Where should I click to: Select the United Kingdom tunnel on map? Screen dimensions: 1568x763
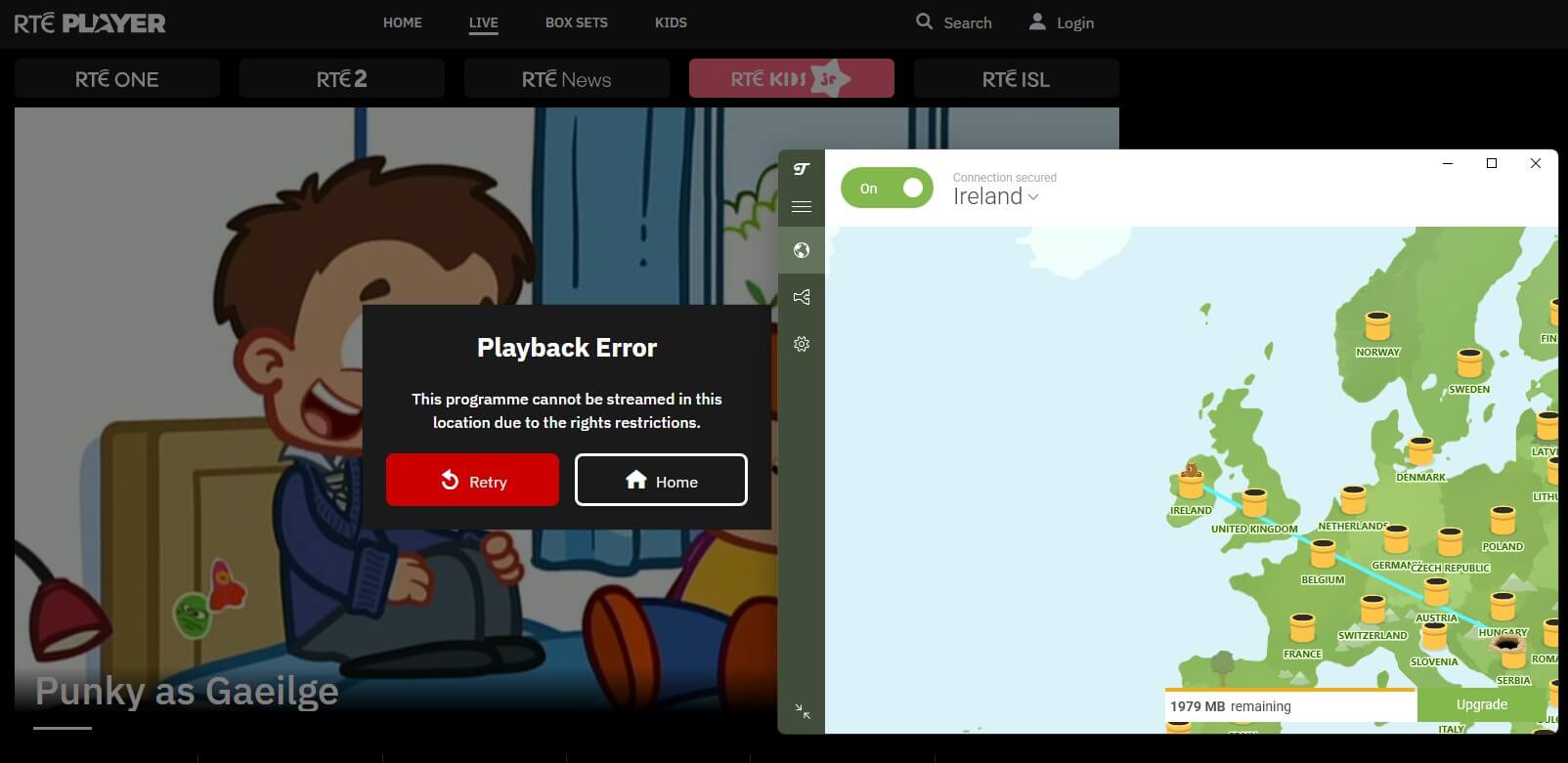[x=1254, y=502]
